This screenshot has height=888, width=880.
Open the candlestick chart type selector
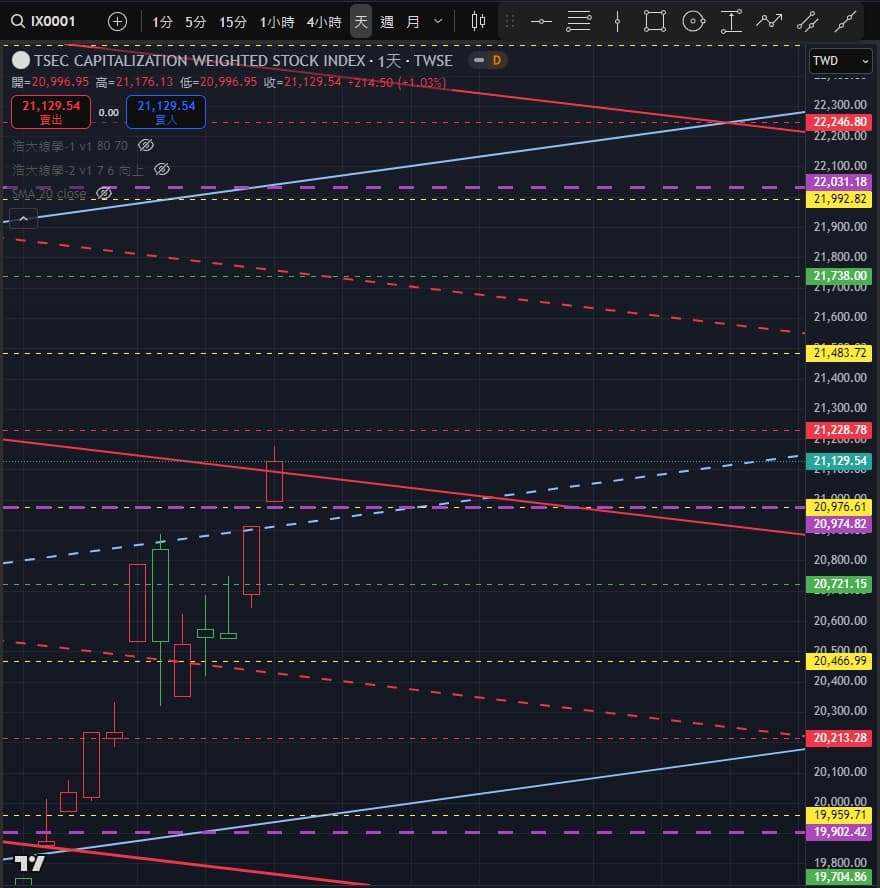478,22
